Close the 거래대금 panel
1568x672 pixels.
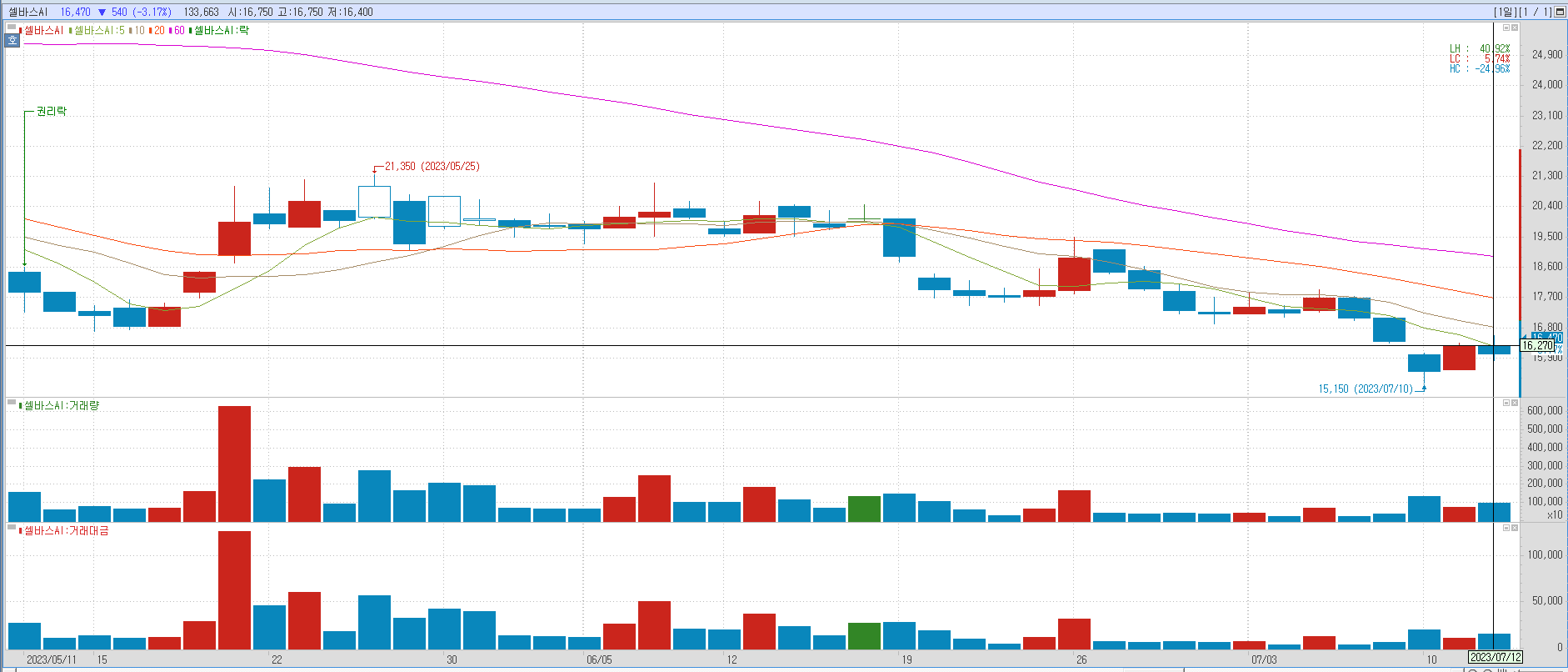click(1515, 528)
